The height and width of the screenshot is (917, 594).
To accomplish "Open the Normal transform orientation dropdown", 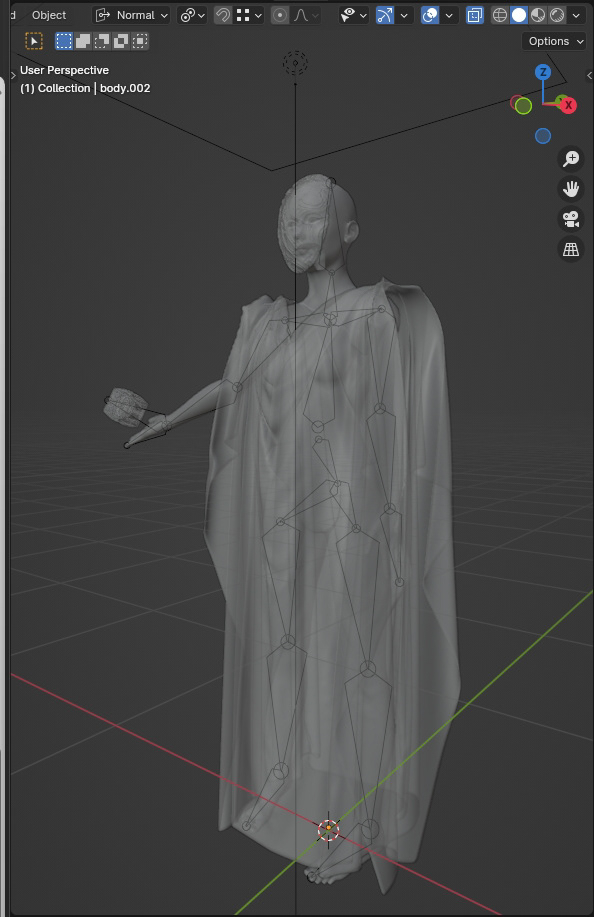I will (x=132, y=15).
